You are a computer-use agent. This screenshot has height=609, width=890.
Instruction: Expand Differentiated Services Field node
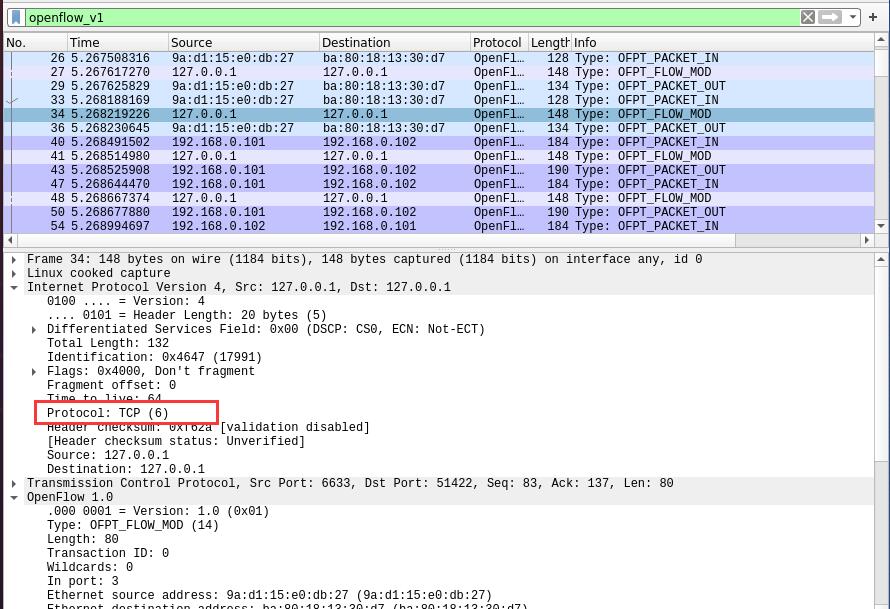(x=33, y=329)
